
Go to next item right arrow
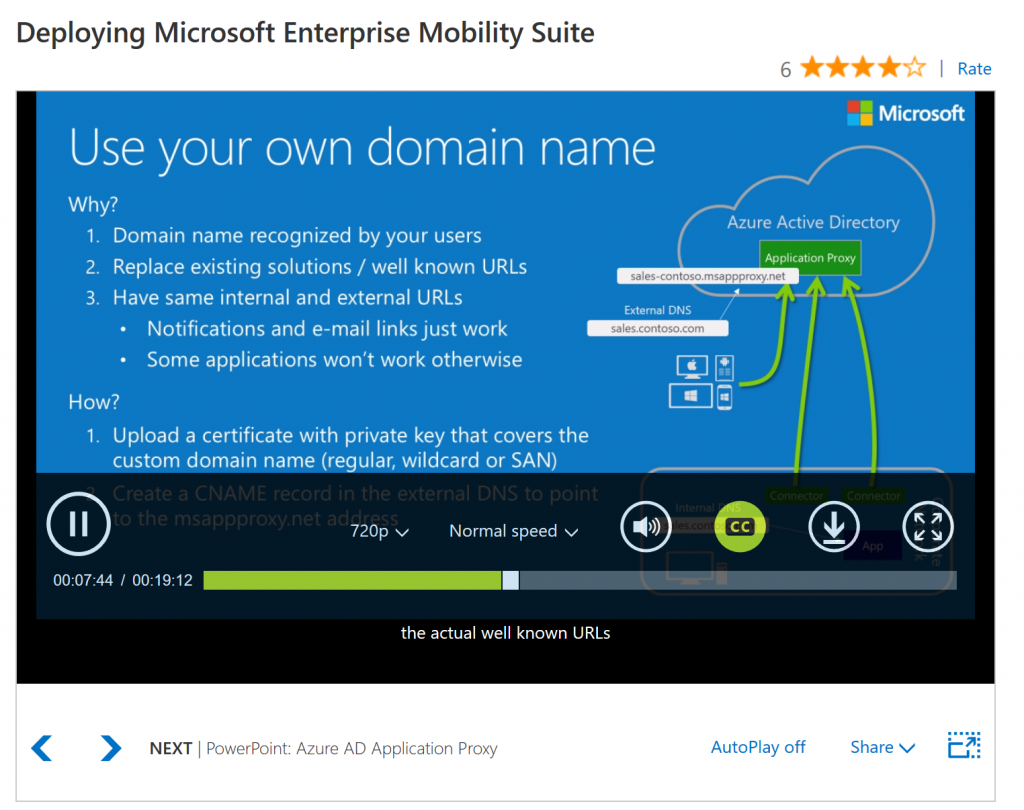pos(111,748)
